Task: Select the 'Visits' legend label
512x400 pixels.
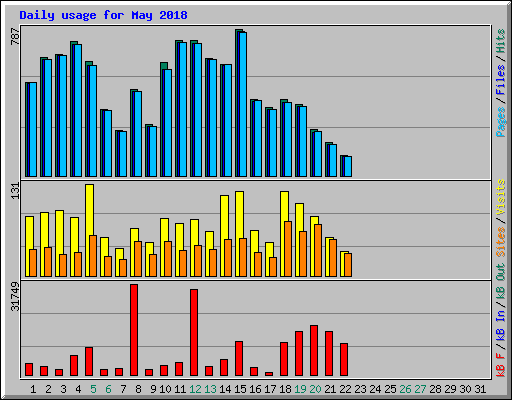Action: pos(501,197)
